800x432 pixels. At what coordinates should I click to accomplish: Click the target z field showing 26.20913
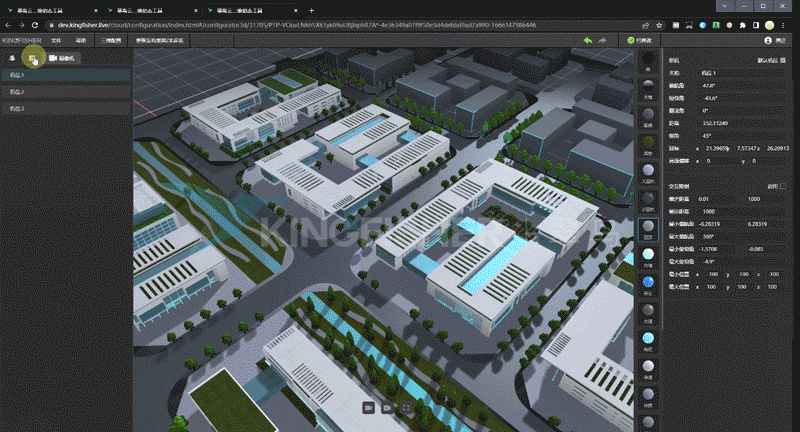(778, 148)
